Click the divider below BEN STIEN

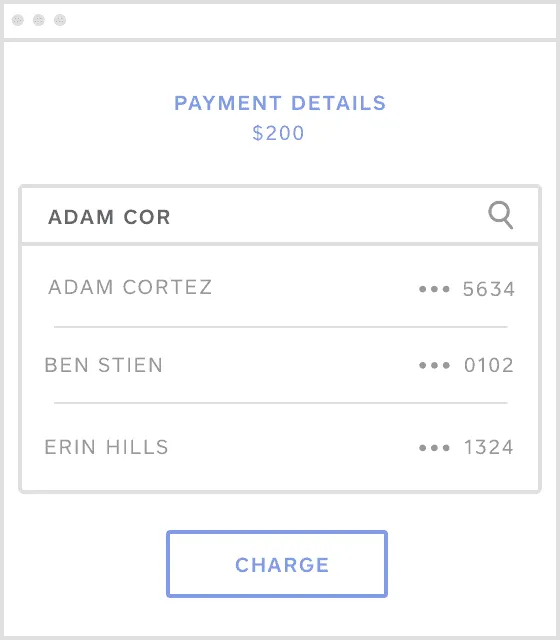281,403
